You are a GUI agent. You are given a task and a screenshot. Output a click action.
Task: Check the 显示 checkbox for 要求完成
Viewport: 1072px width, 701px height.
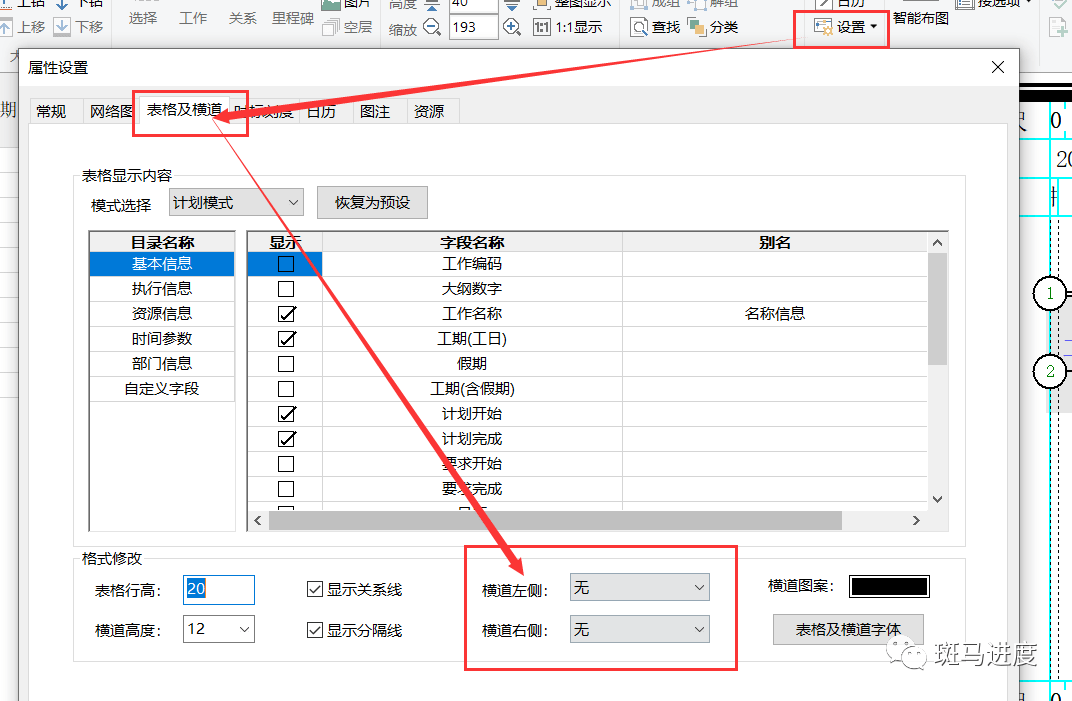(286, 489)
